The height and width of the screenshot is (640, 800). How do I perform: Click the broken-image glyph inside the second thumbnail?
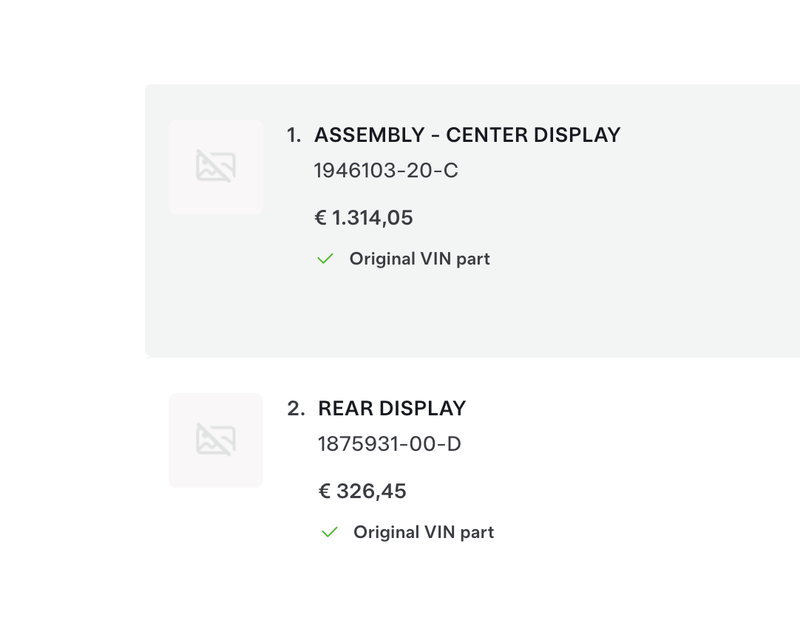217,441
